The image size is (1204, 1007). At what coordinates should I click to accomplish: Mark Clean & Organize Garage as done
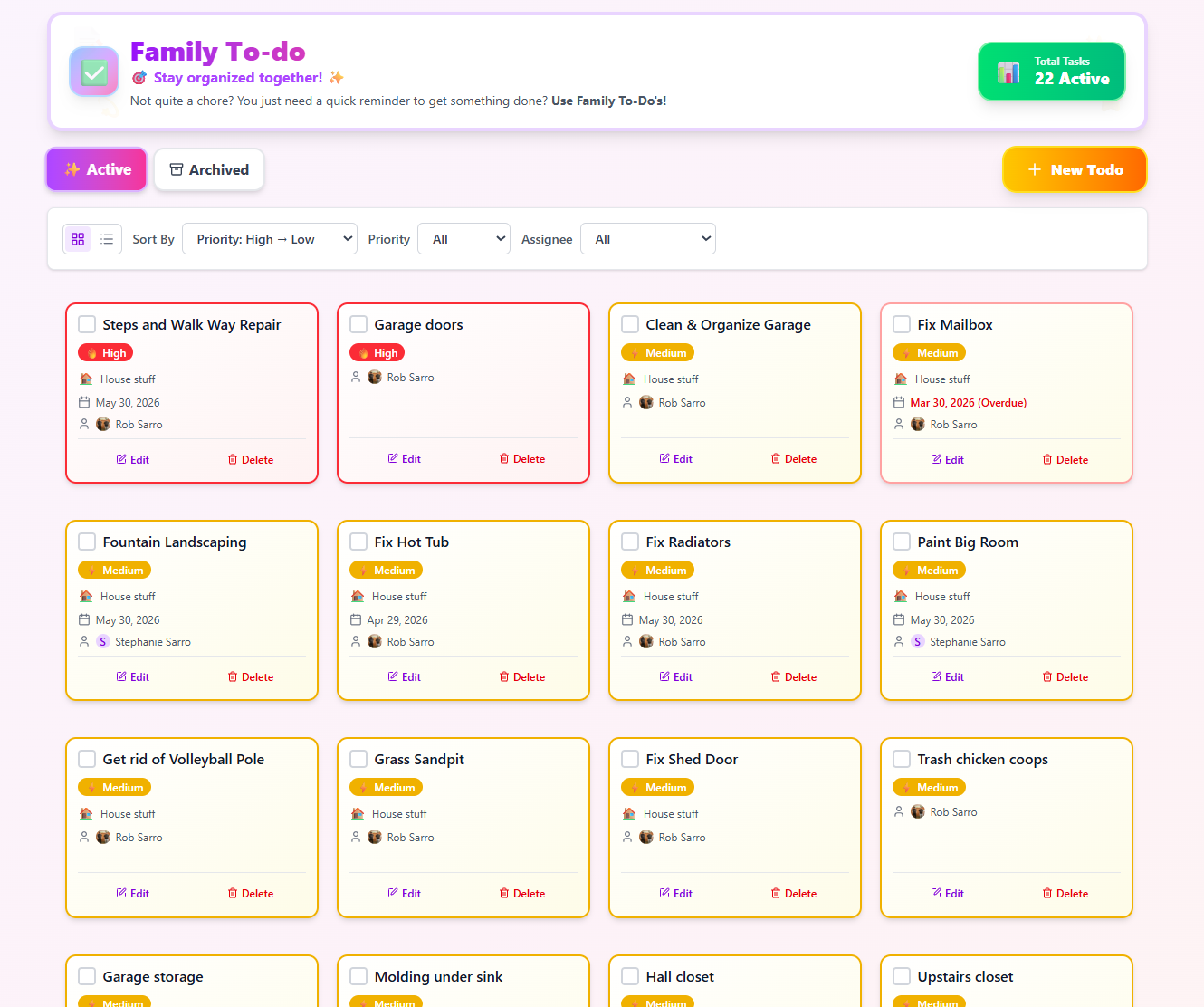pos(630,324)
